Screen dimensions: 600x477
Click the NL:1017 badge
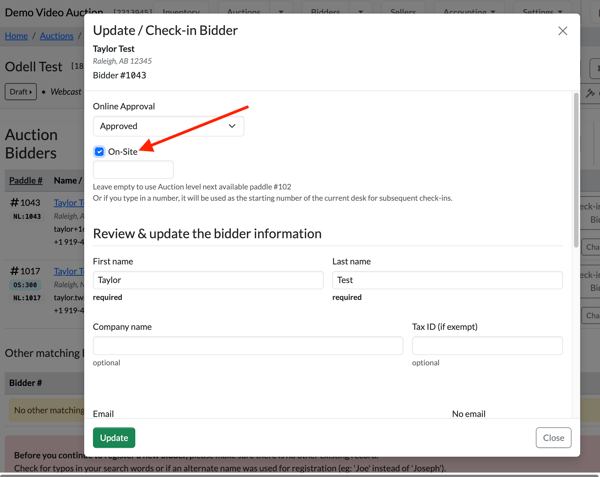click(x=27, y=298)
